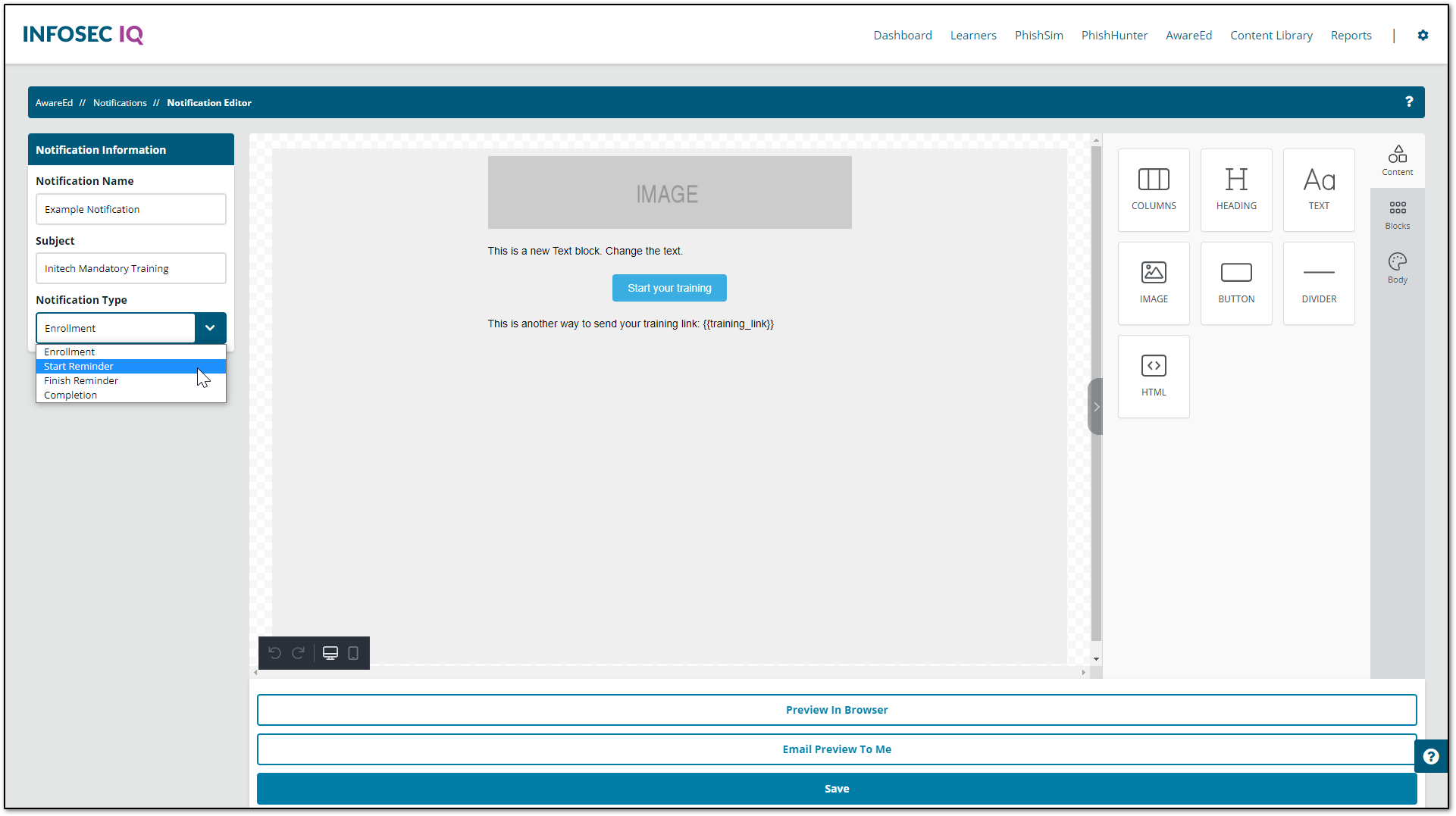Save the notification
The image size is (1456, 816).
(836, 788)
